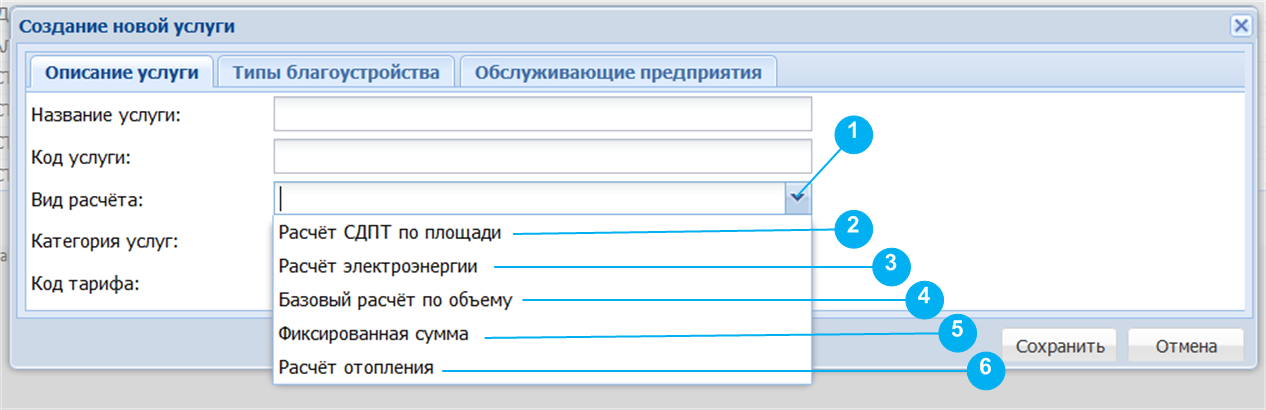1266x410 pixels.
Task: Select Расчёт СДПТ по площади option
Action: (x=541, y=233)
